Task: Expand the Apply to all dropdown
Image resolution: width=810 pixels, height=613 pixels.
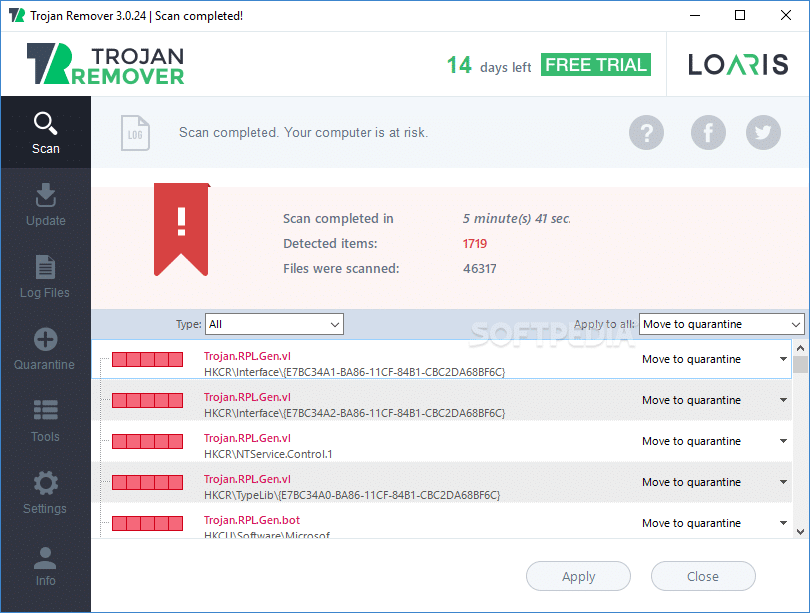Action: click(x=721, y=324)
